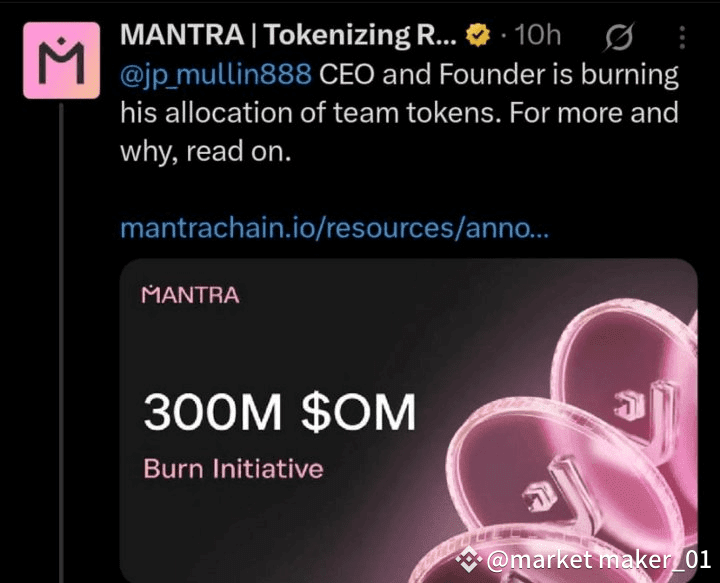The width and height of the screenshot is (720, 583).
Task: Click the tweet text about burning team tokens
Action: tap(400, 112)
